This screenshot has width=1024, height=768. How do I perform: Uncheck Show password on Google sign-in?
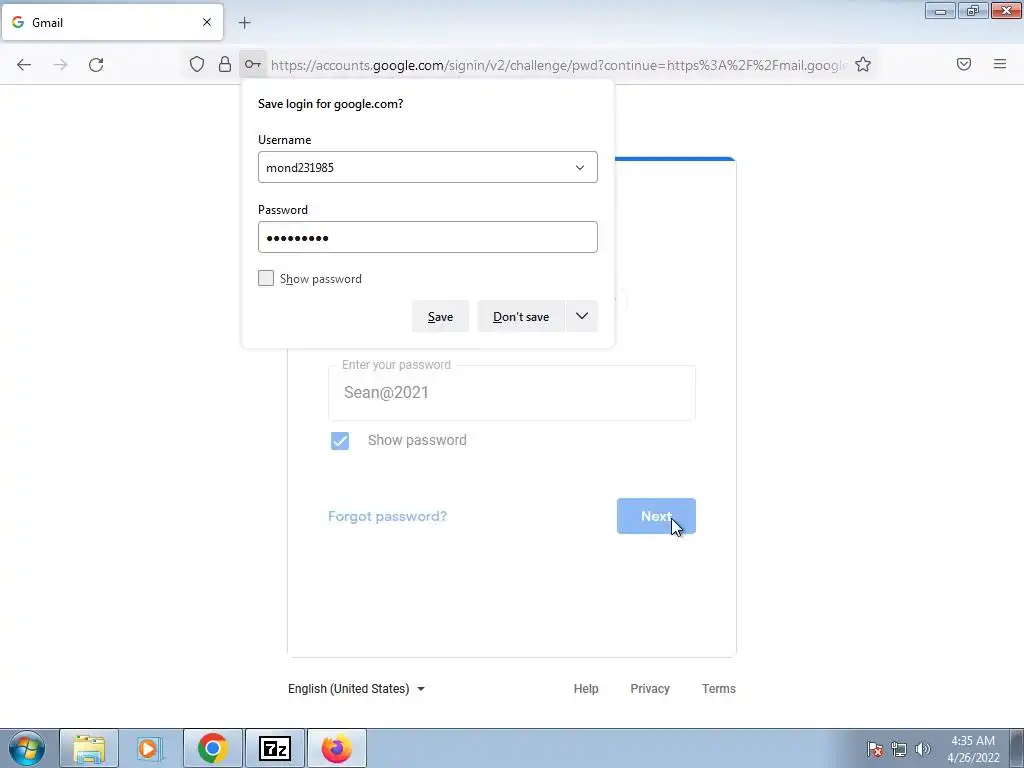pyautogui.click(x=340, y=441)
